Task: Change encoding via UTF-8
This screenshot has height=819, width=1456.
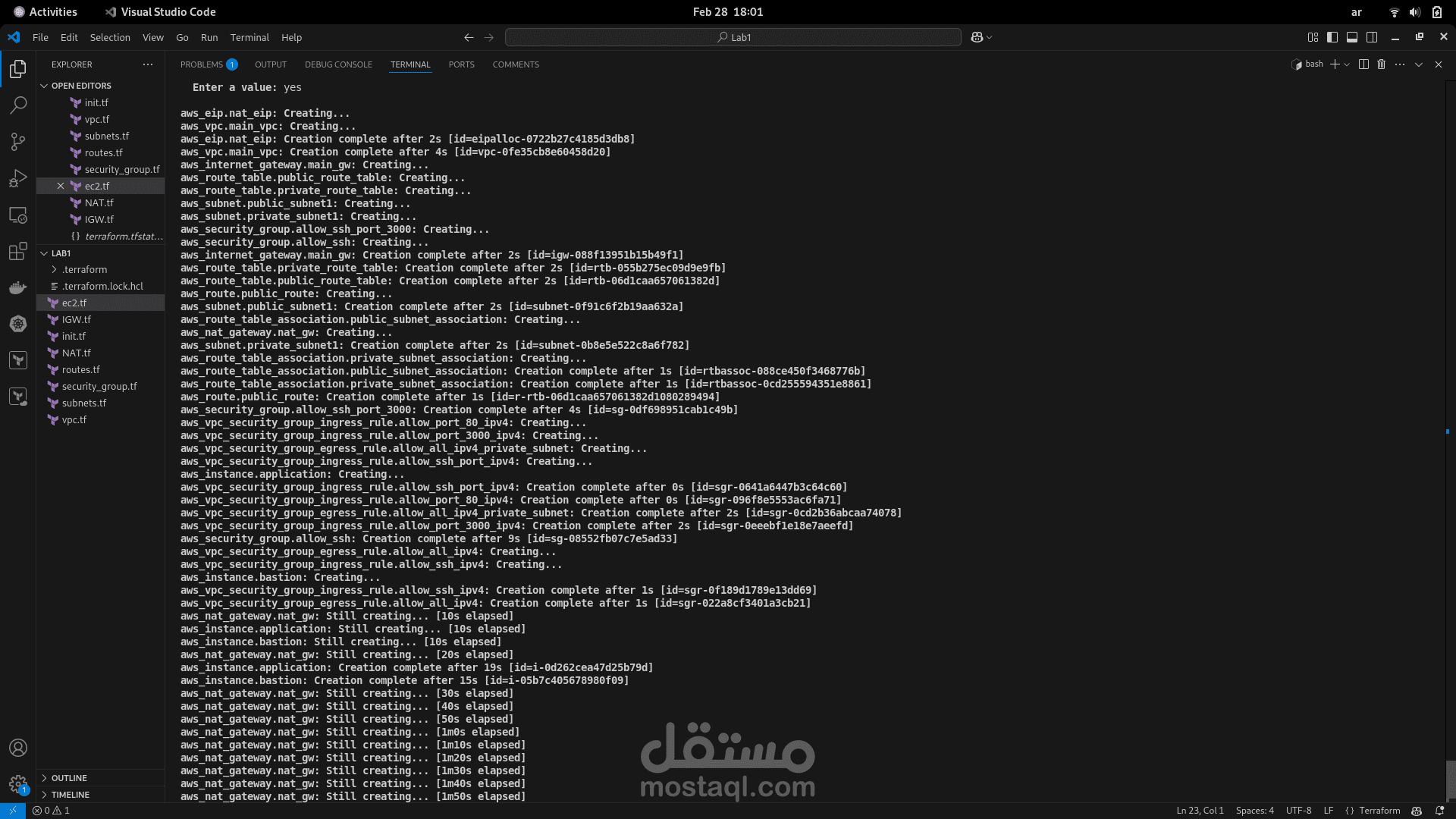Action: pyautogui.click(x=1298, y=811)
